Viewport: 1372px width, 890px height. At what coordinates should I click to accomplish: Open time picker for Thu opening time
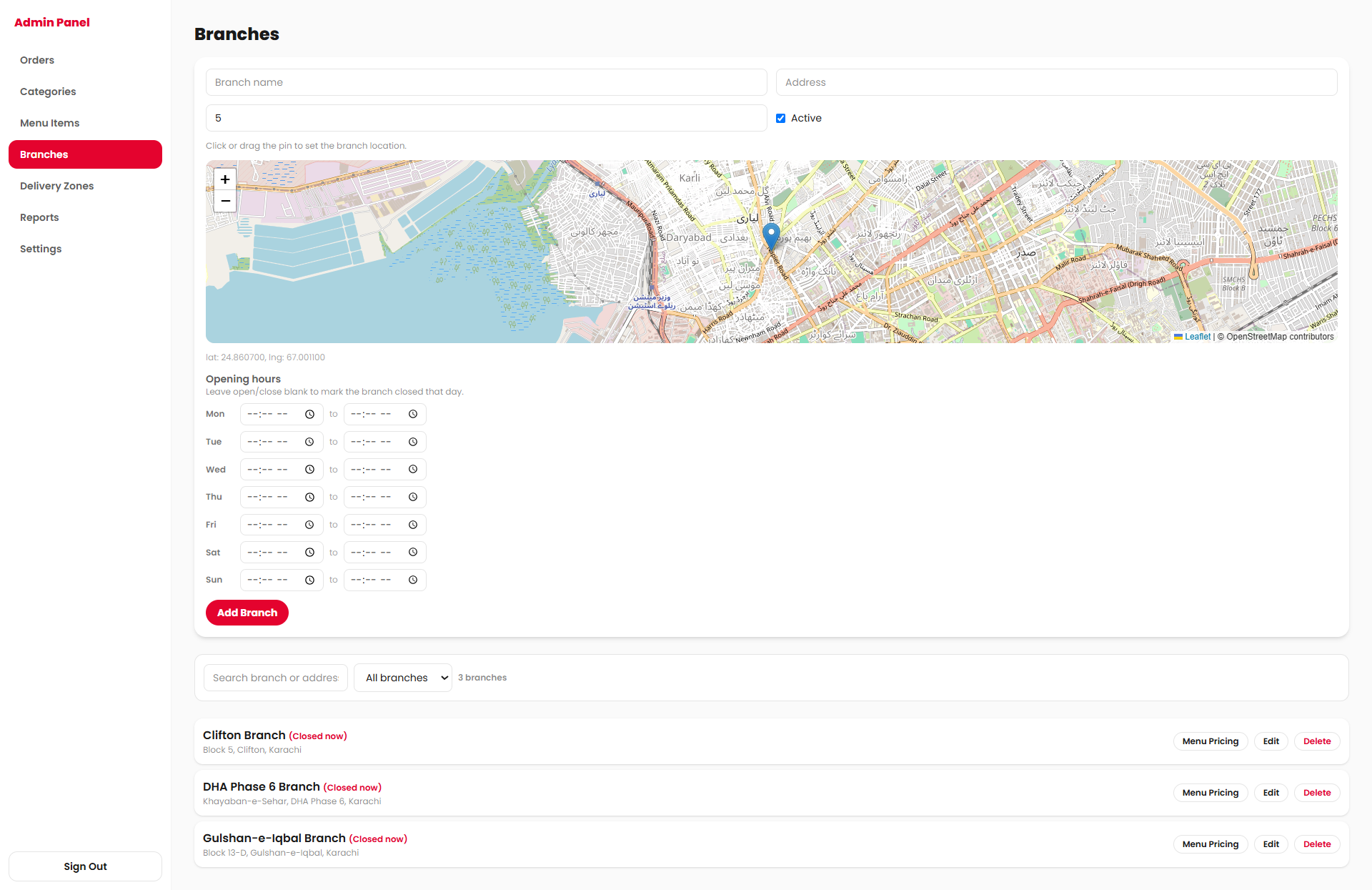pos(309,498)
